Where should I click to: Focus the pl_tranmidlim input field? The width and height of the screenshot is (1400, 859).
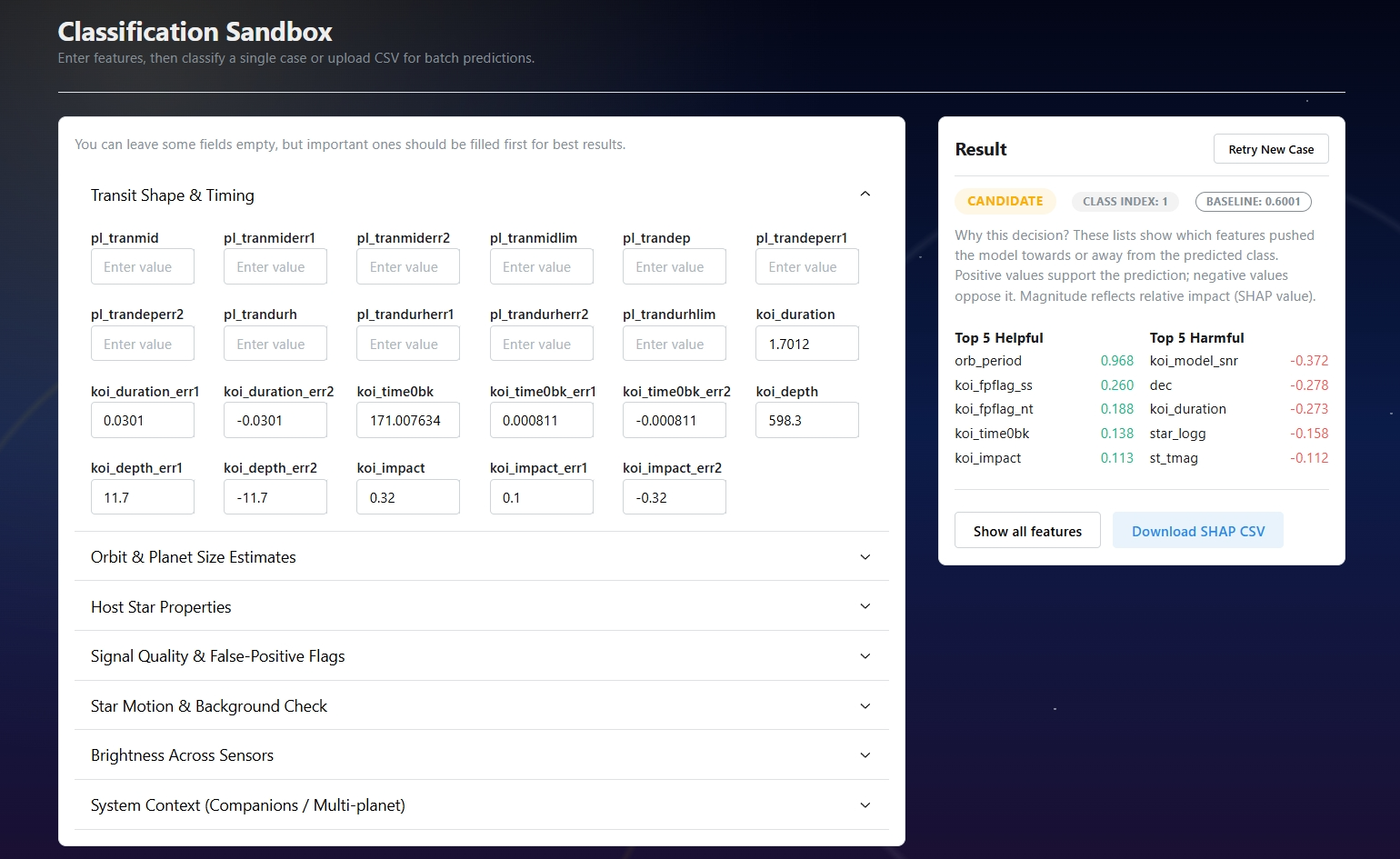[x=542, y=267]
